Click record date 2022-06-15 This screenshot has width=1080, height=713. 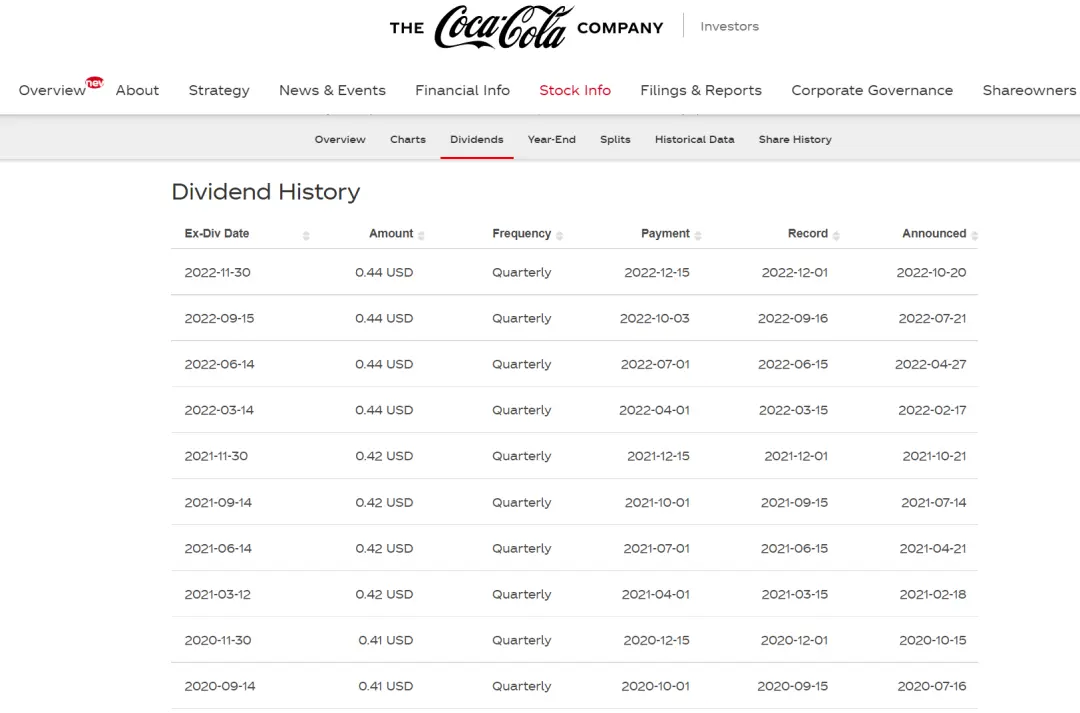click(x=793, y=364)
